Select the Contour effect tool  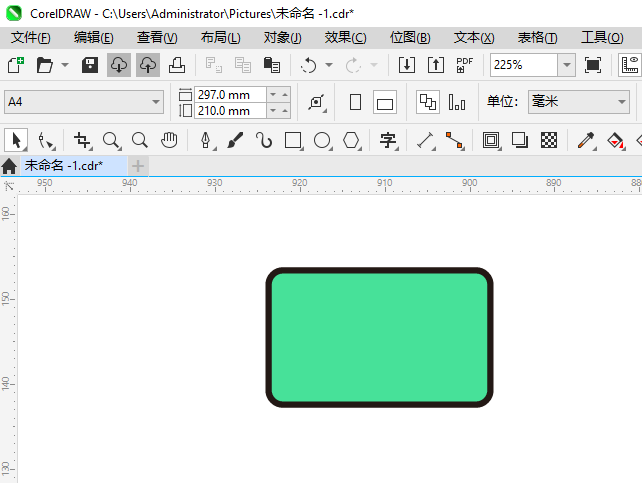491,140
